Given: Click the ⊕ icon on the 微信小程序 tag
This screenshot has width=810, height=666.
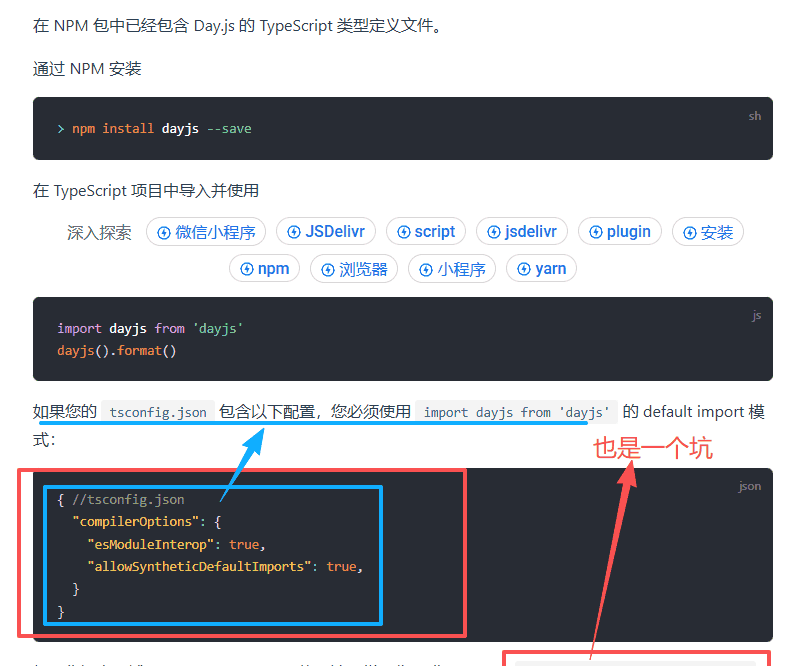Looking at the screenshot, I should click(x=164, y=231).
